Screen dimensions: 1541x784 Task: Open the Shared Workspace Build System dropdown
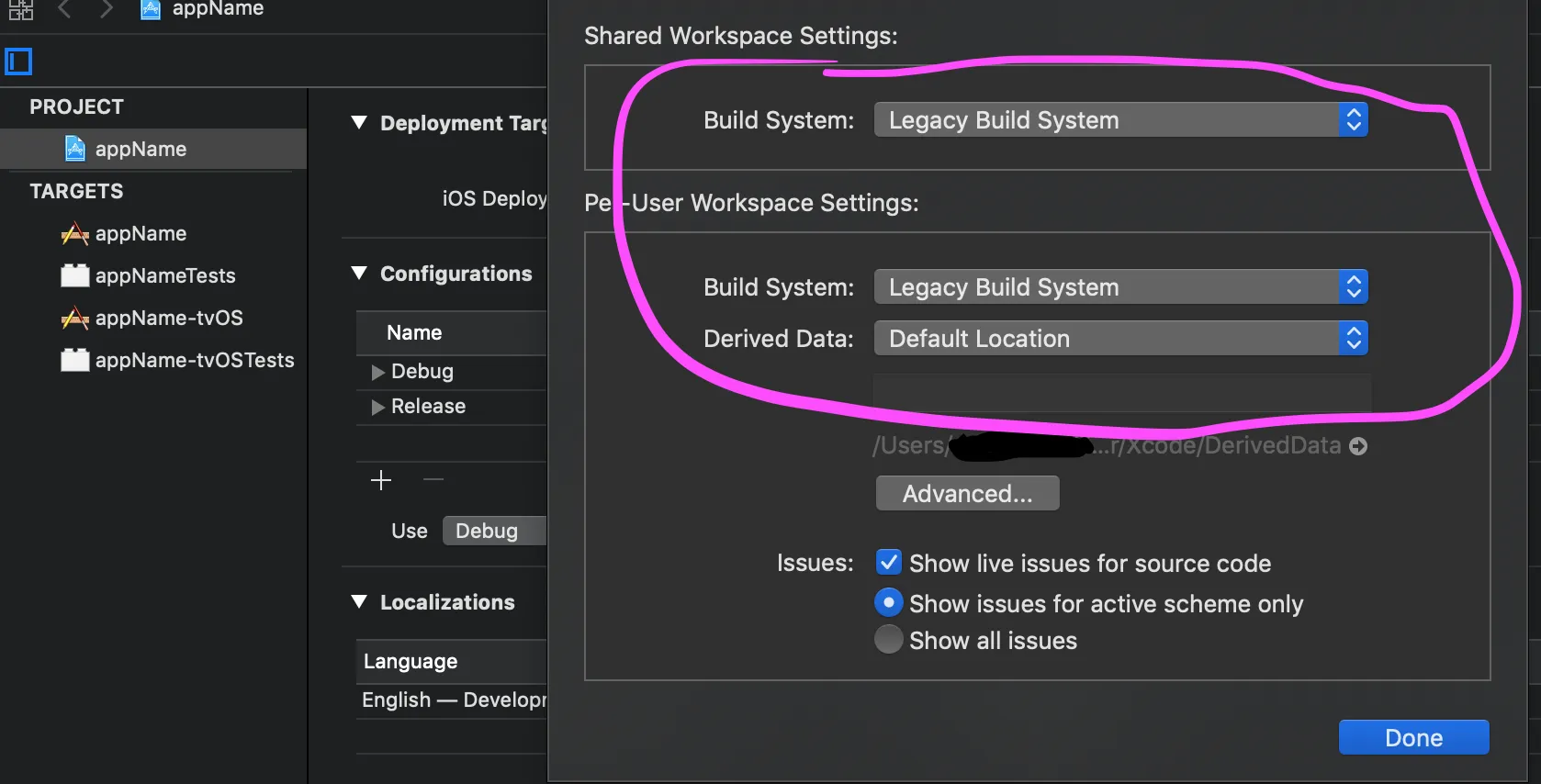point(1120,120)
